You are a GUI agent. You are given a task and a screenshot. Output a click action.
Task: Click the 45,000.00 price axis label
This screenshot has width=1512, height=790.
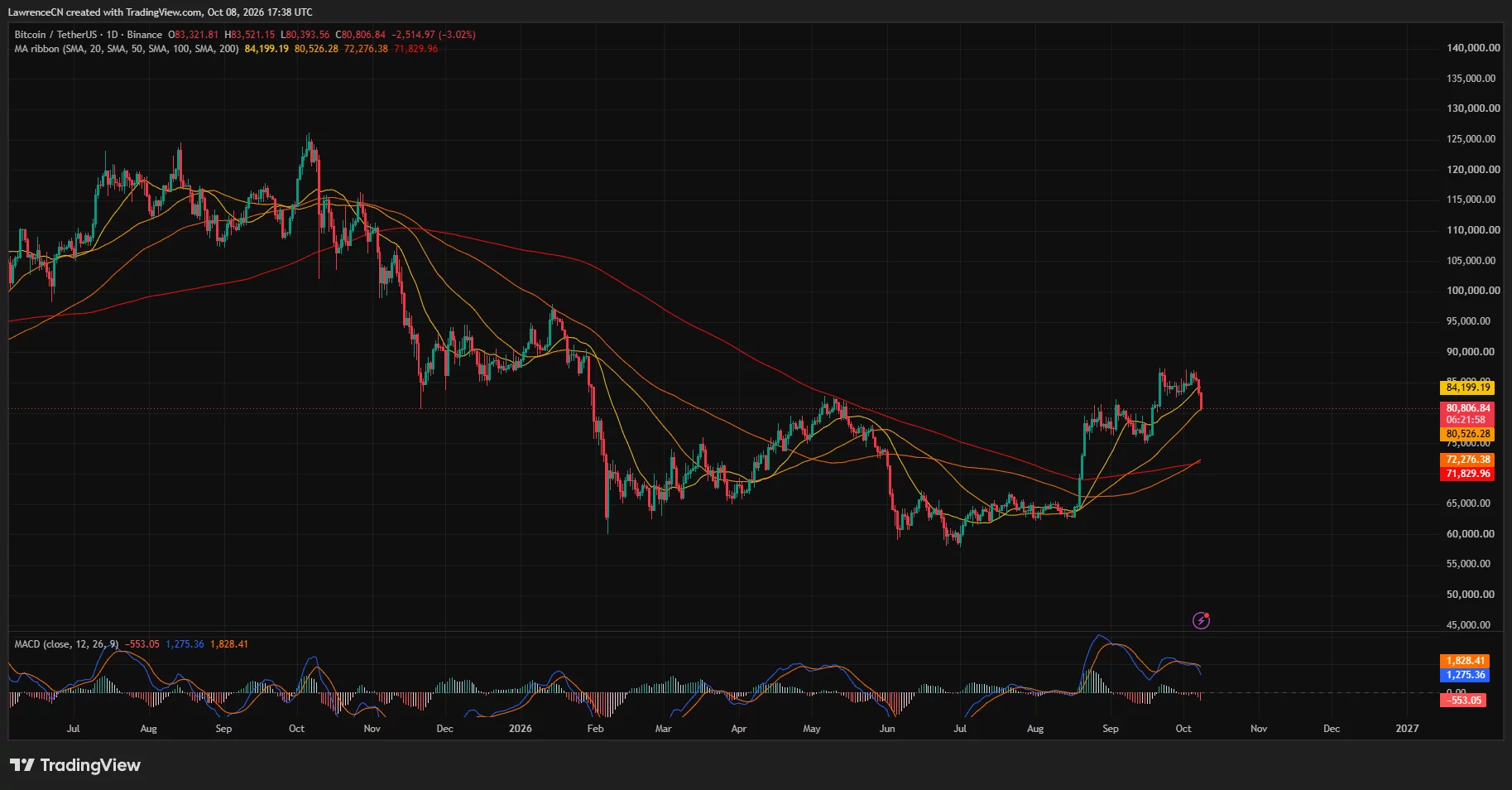point(1469,625)
